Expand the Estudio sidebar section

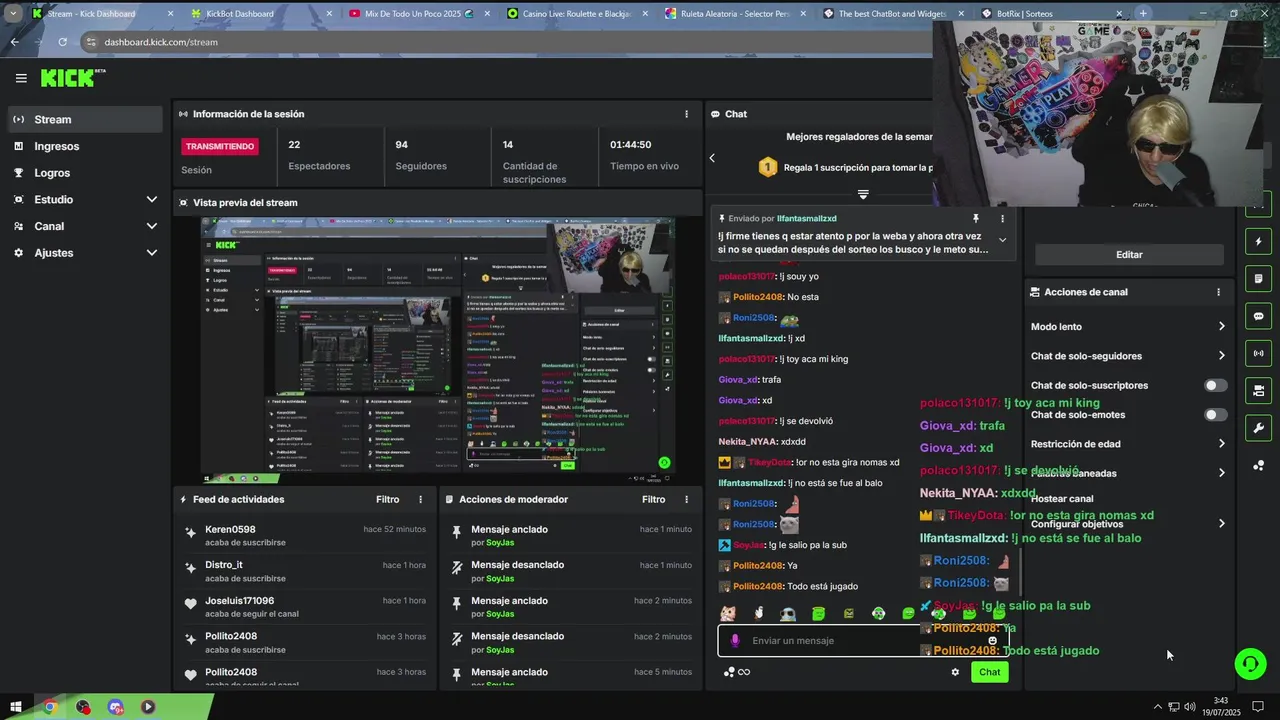coord(151,199)
